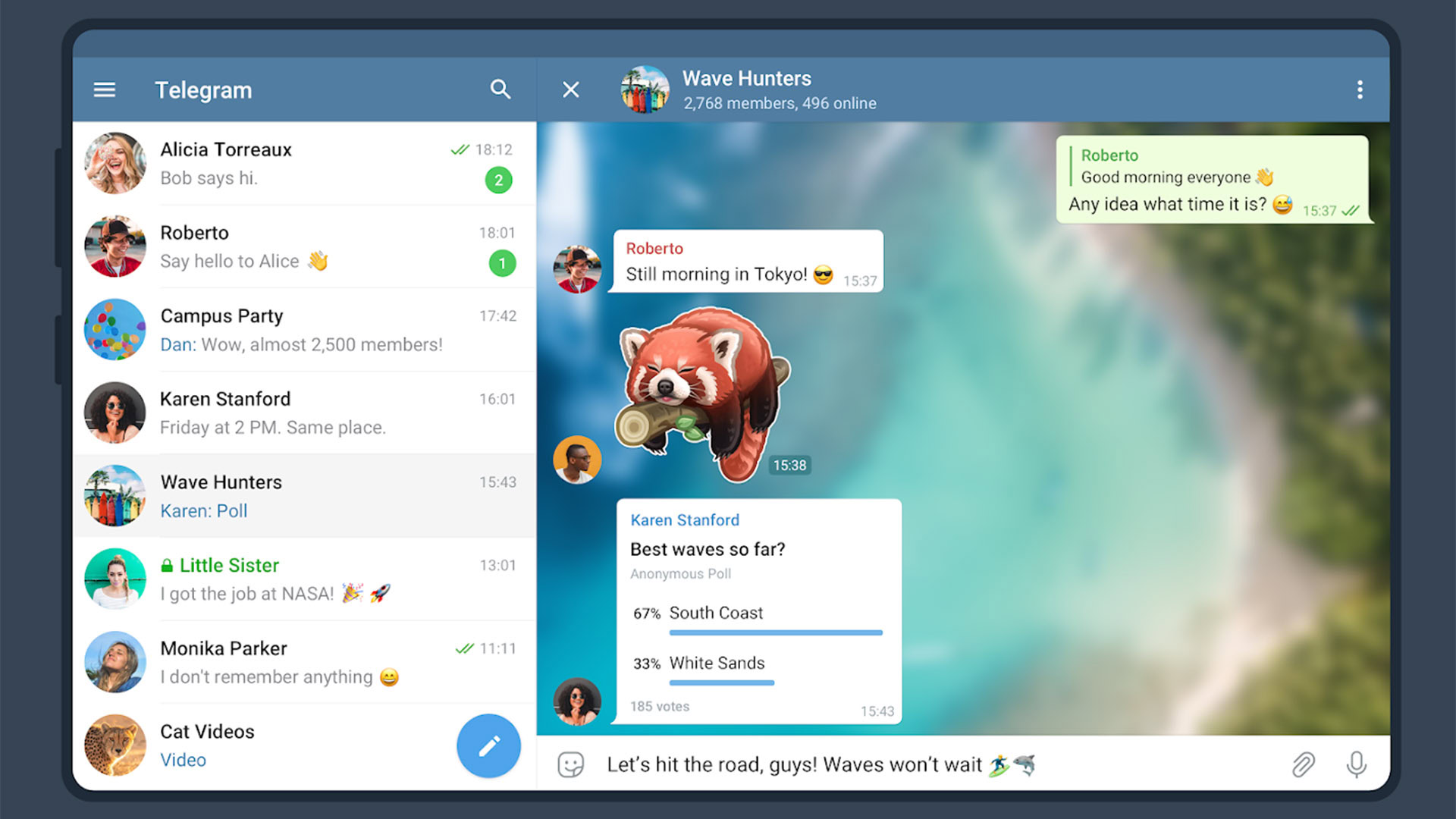Click the hamburger menu icon
Image resolution: width=1456 pixels, height=819 pixels.
click(104, 89)
